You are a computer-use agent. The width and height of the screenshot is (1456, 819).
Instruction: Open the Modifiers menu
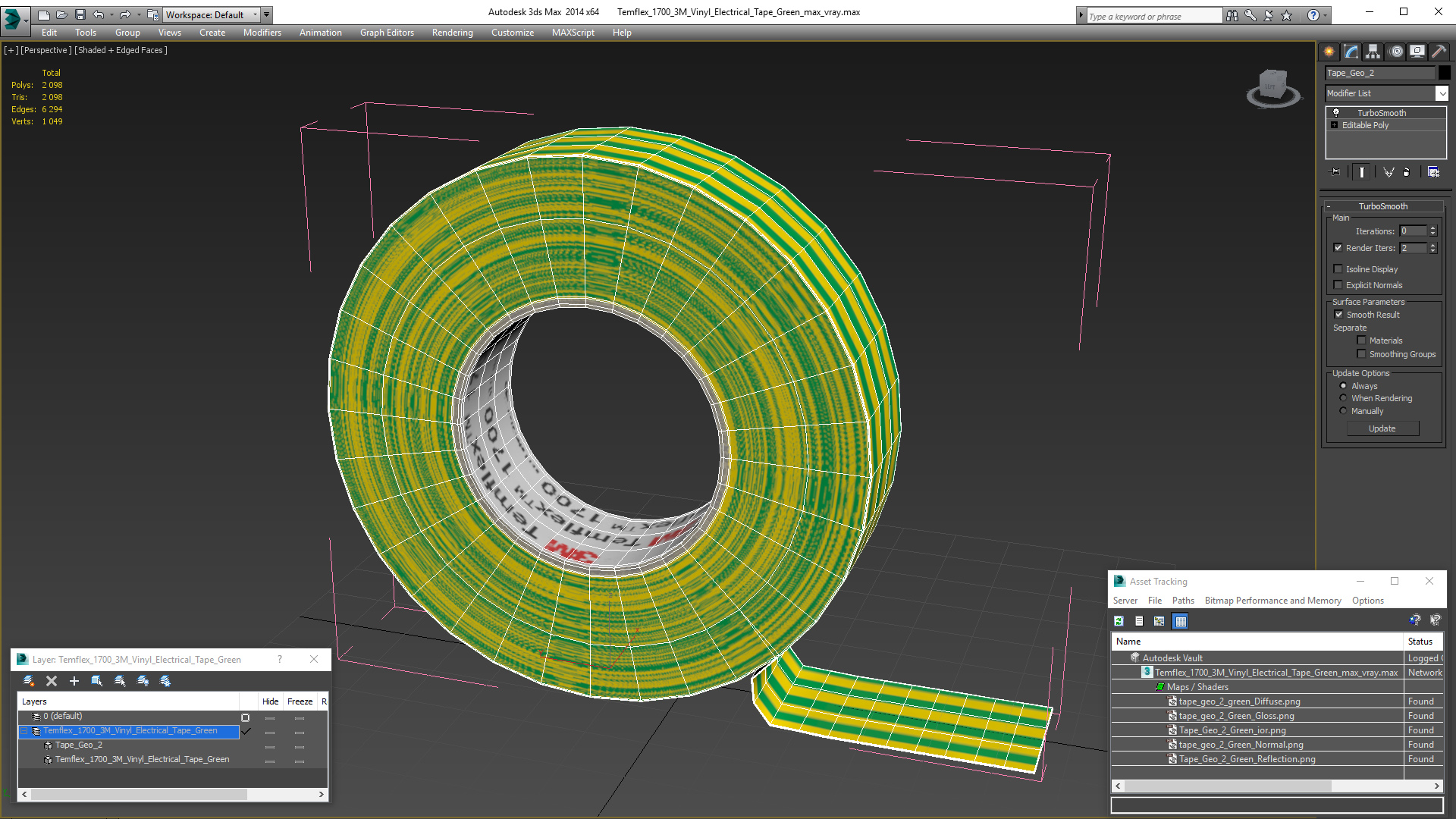pyautogui.click(x=262, y=33)
